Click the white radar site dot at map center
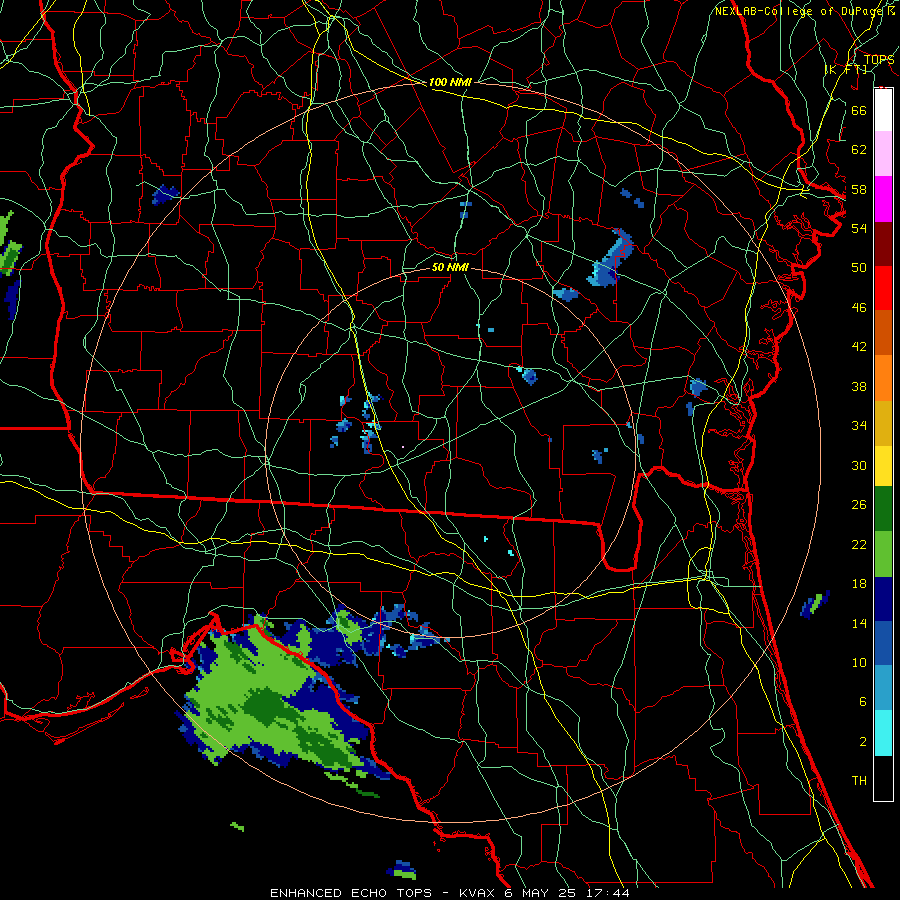 [x=403, y=447]
